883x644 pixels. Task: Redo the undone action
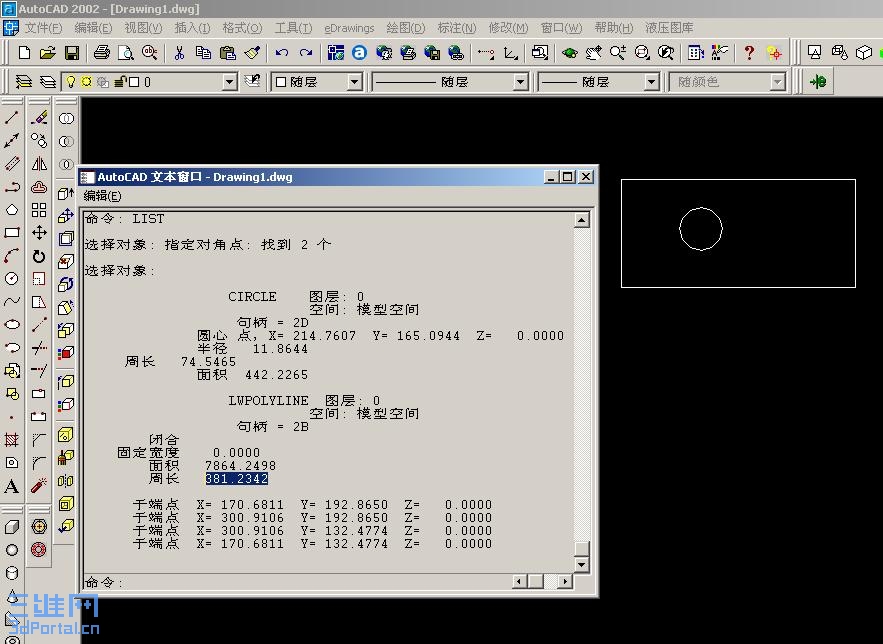[x=306, y=53]
